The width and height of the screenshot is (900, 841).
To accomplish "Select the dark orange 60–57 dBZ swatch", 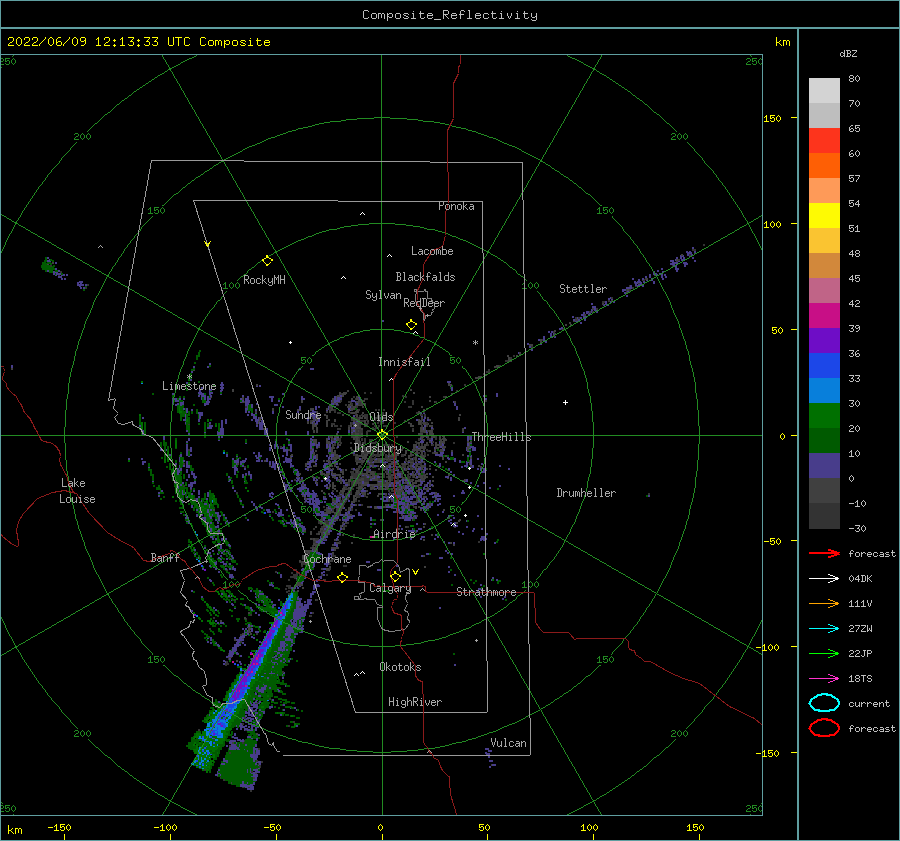I will pyautogui.click(x=824, y=166).
